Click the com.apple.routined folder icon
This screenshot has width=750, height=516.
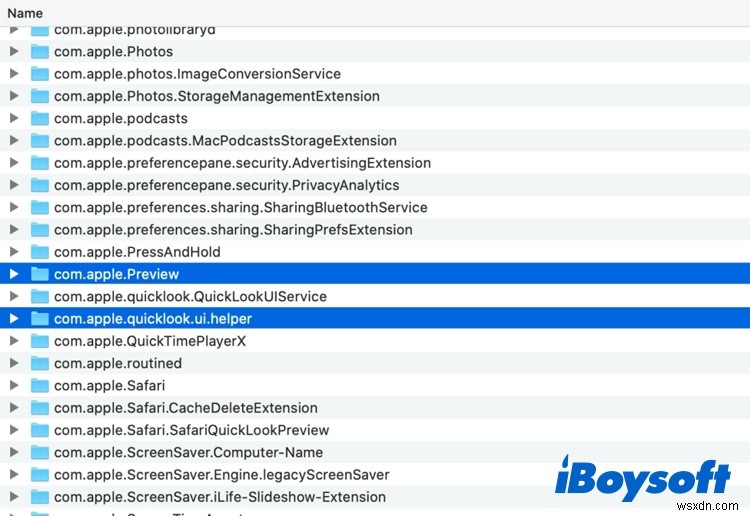[x=40, y=363]
